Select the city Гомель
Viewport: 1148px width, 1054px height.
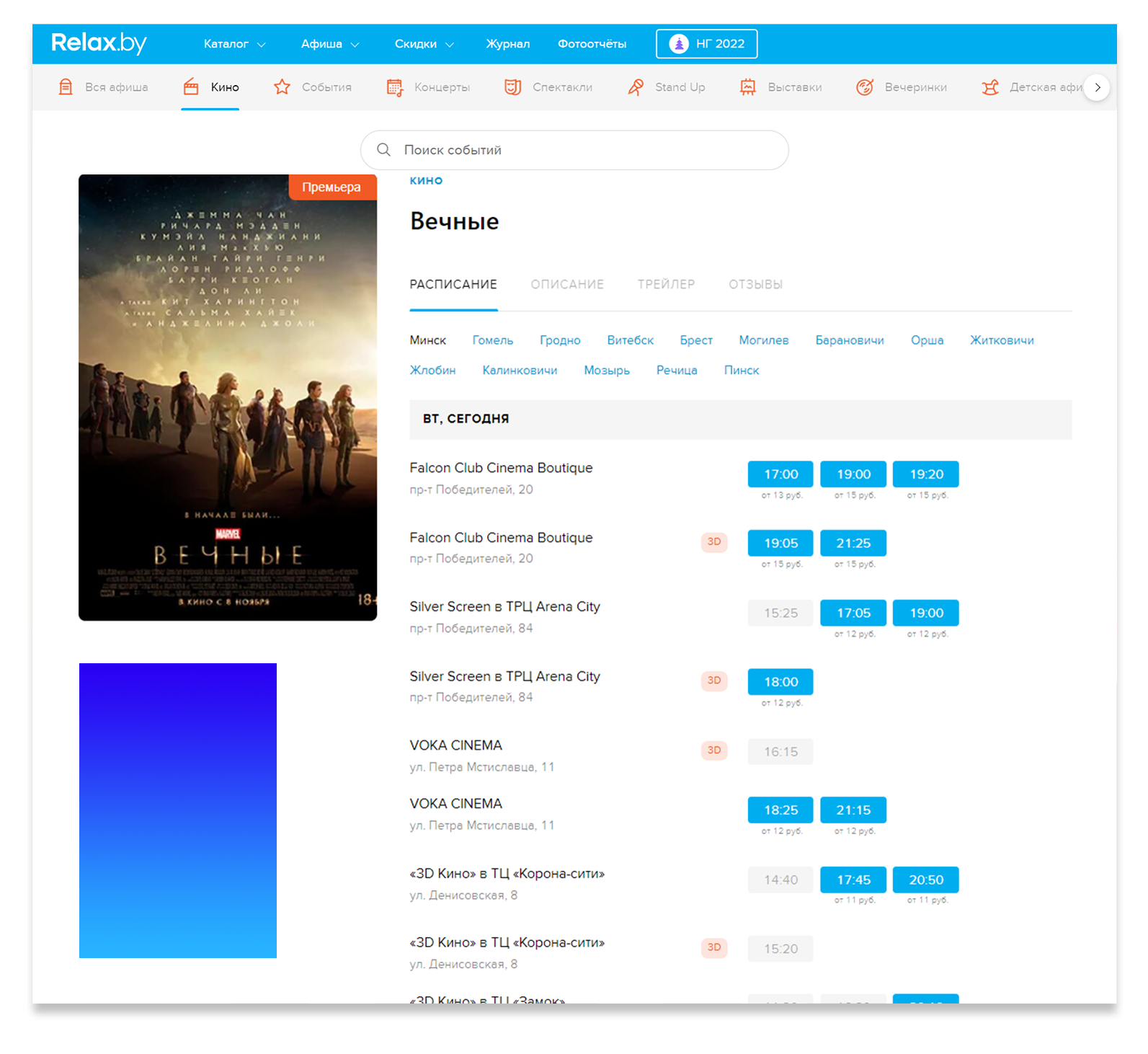493,340
